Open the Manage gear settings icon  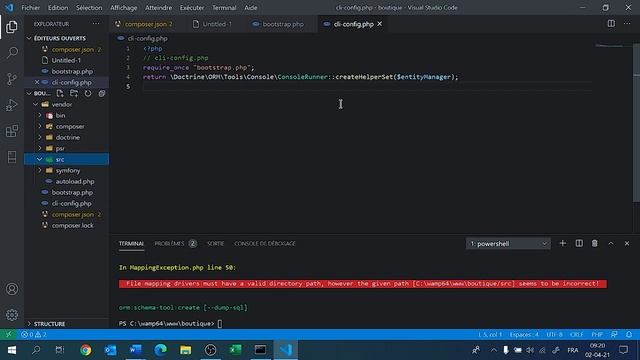point(12,315)
